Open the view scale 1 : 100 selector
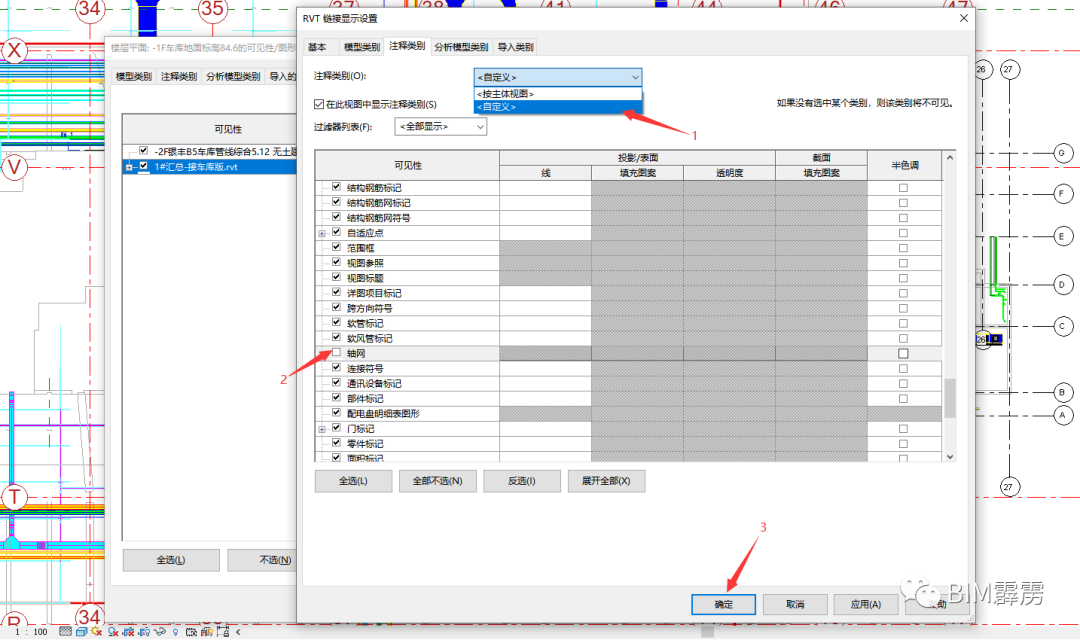1080x640 pixels. (x=32, y=632)
